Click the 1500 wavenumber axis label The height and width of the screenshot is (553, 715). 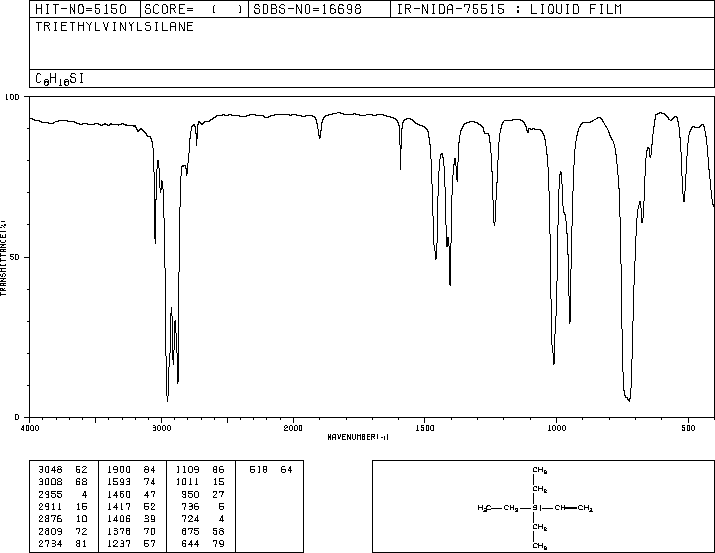[425, 428]
